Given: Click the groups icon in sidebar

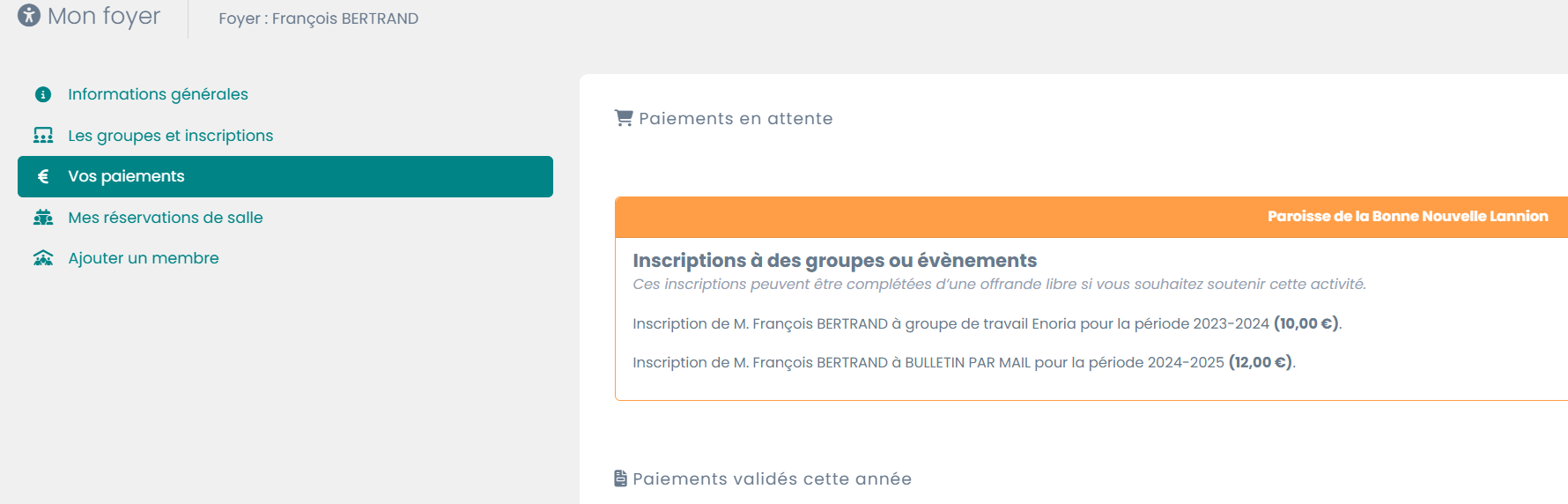Looking at the screenshot, I should [x=42, y=136].
